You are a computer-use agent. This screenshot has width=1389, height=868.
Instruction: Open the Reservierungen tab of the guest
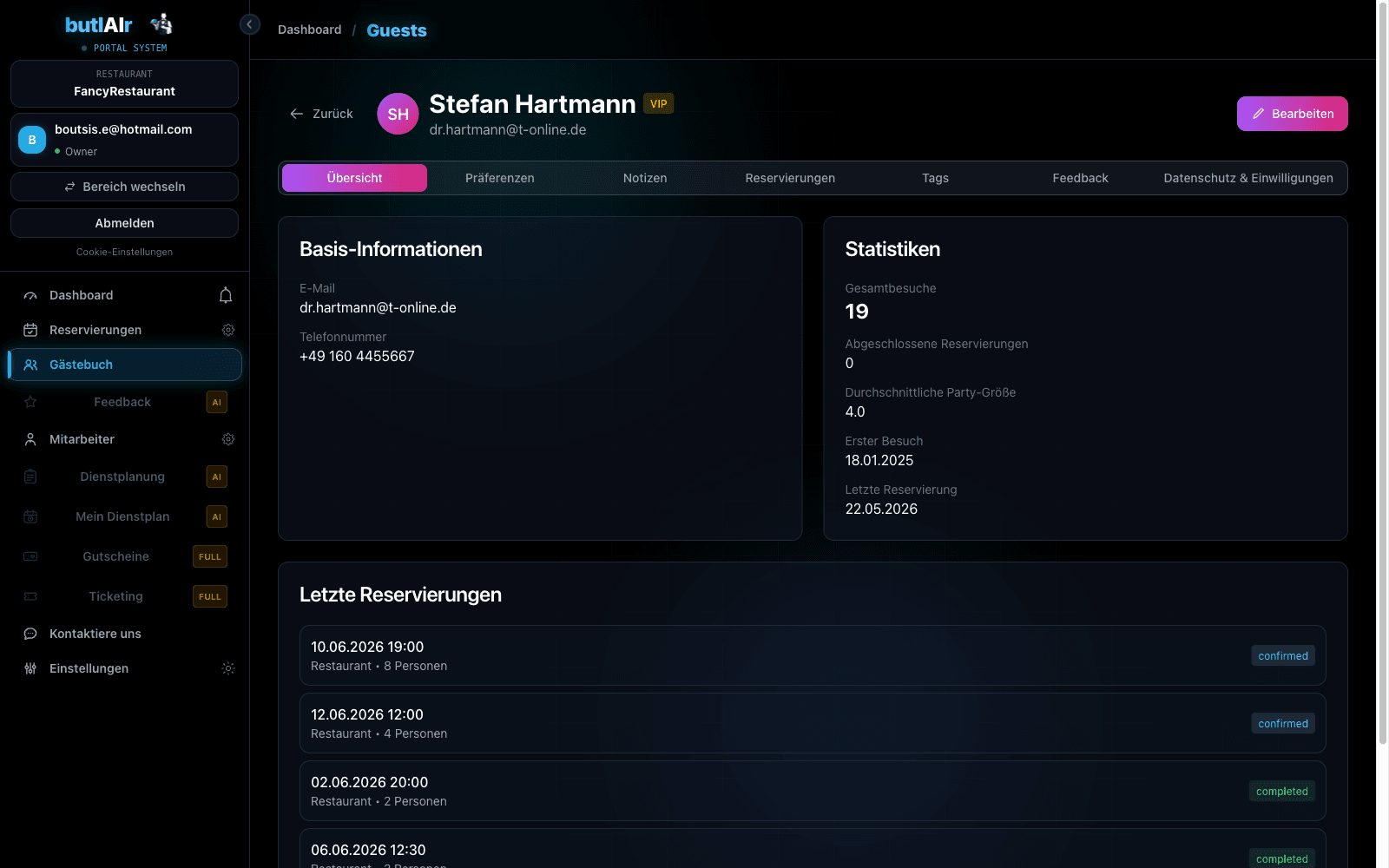pyautogui.click(x=790, y=178)
